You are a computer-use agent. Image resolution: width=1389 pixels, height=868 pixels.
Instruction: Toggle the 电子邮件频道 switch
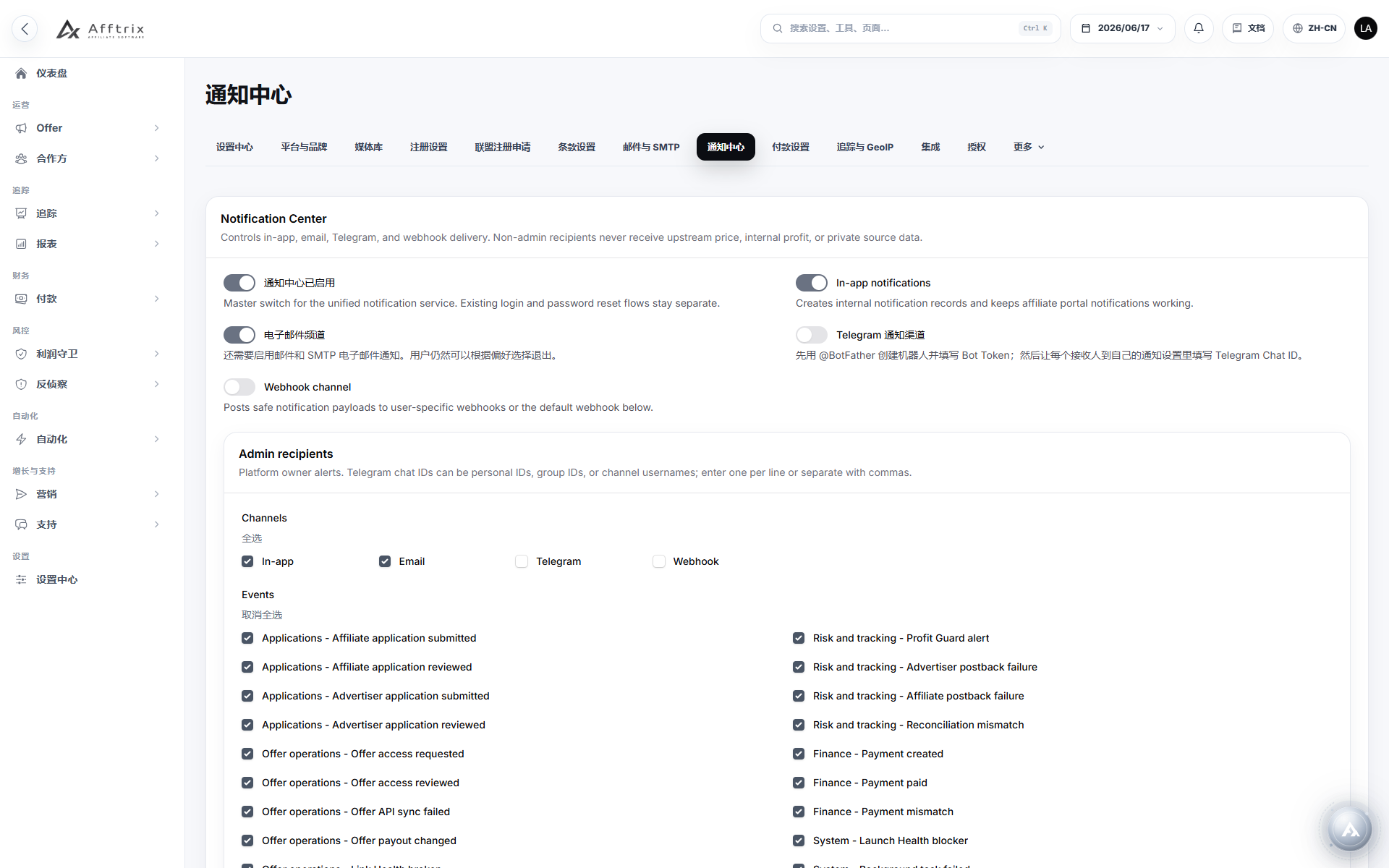point(239,335)
